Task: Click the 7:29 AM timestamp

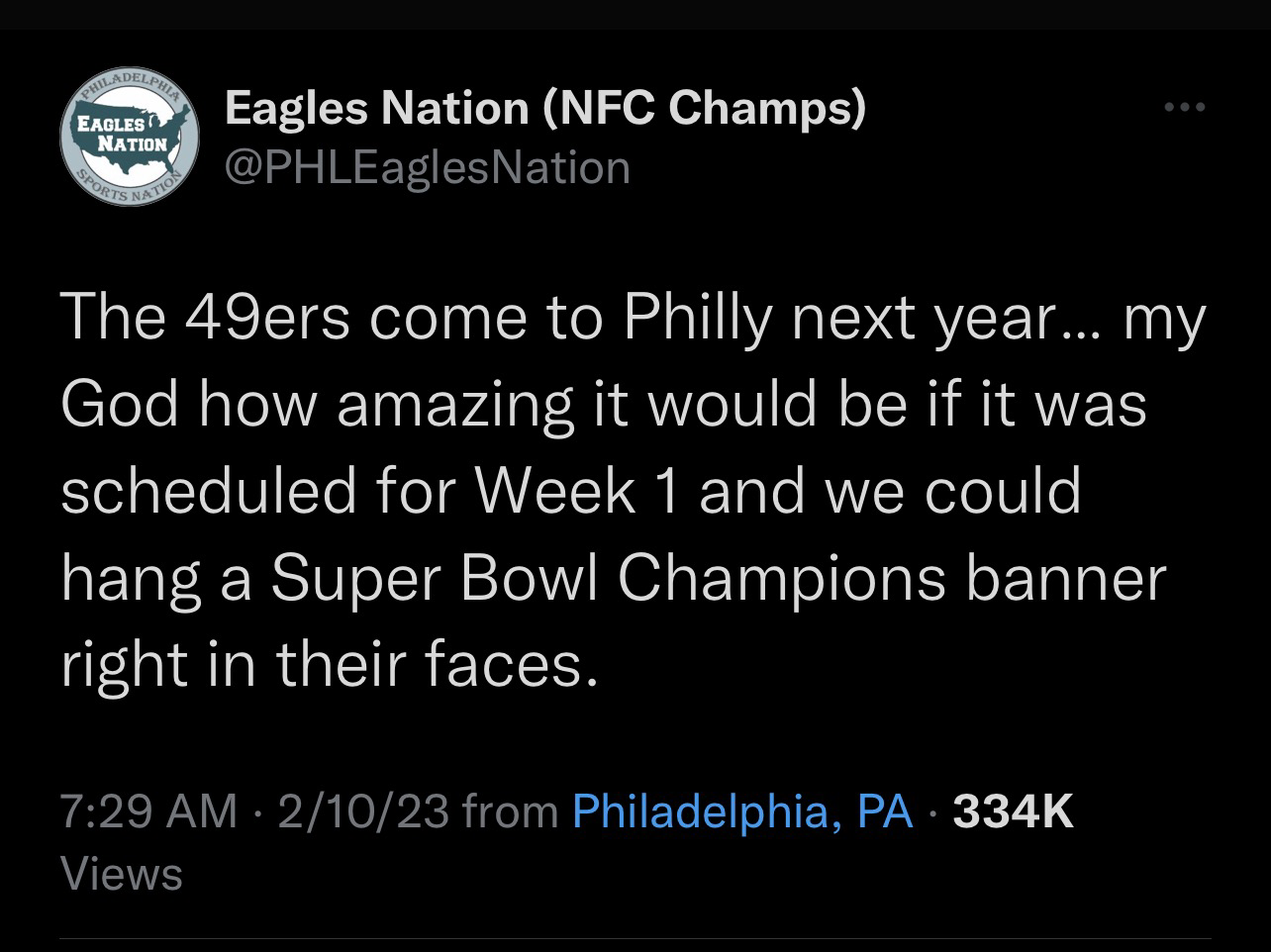Action: [x=148, y=811]
